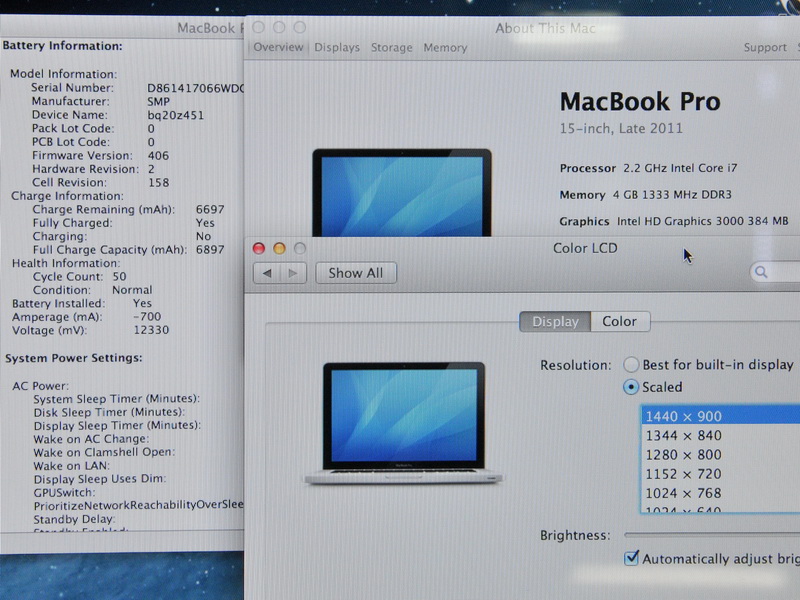Image resolution: width=800 pixels, height=600 pixels.
Task: Select Best for built-in display resolution option
Action: [x=632, y=364]
